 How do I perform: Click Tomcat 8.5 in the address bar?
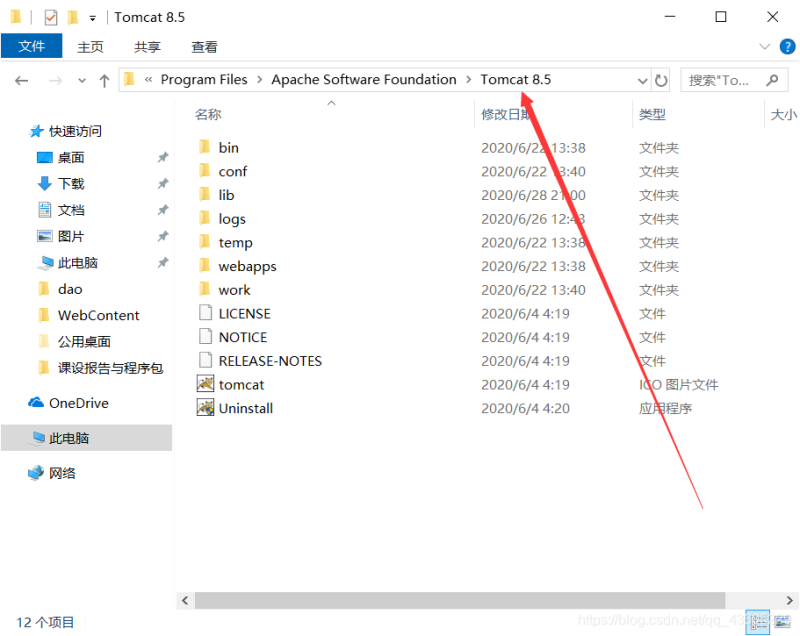click(x=516, y=80)
